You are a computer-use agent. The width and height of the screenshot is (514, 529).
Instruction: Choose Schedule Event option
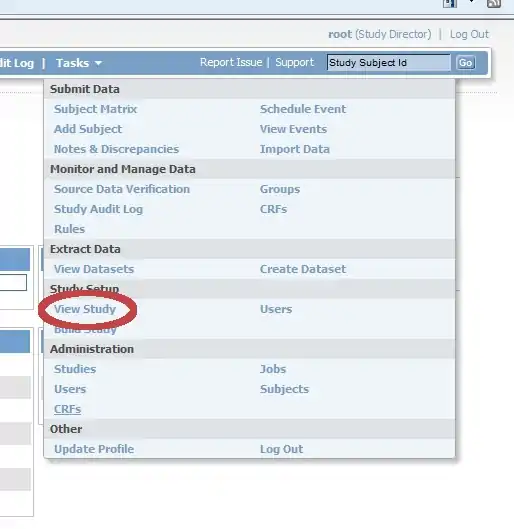point(303,109)
